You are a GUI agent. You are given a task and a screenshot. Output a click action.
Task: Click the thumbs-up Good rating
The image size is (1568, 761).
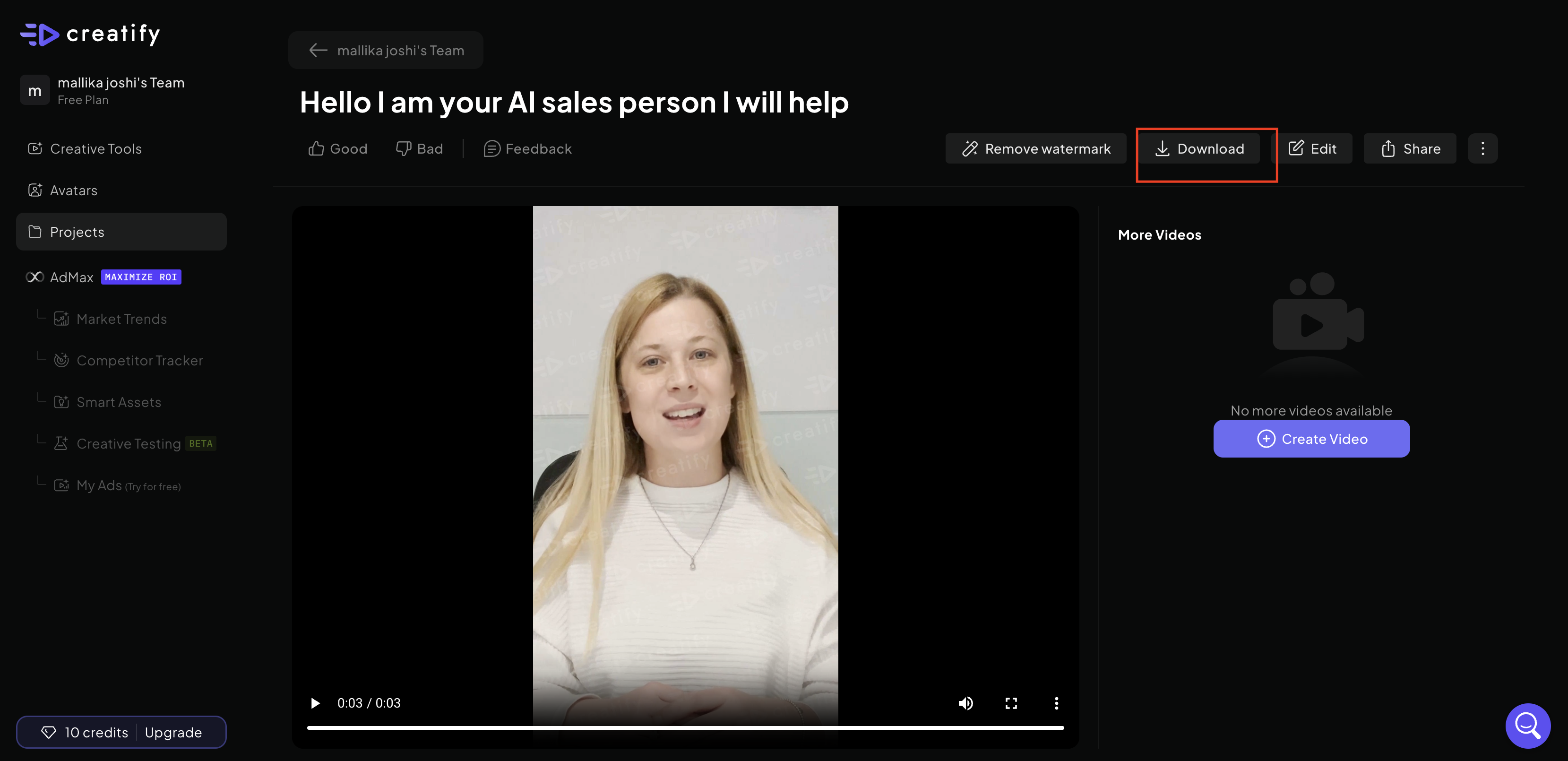(338, 148)
